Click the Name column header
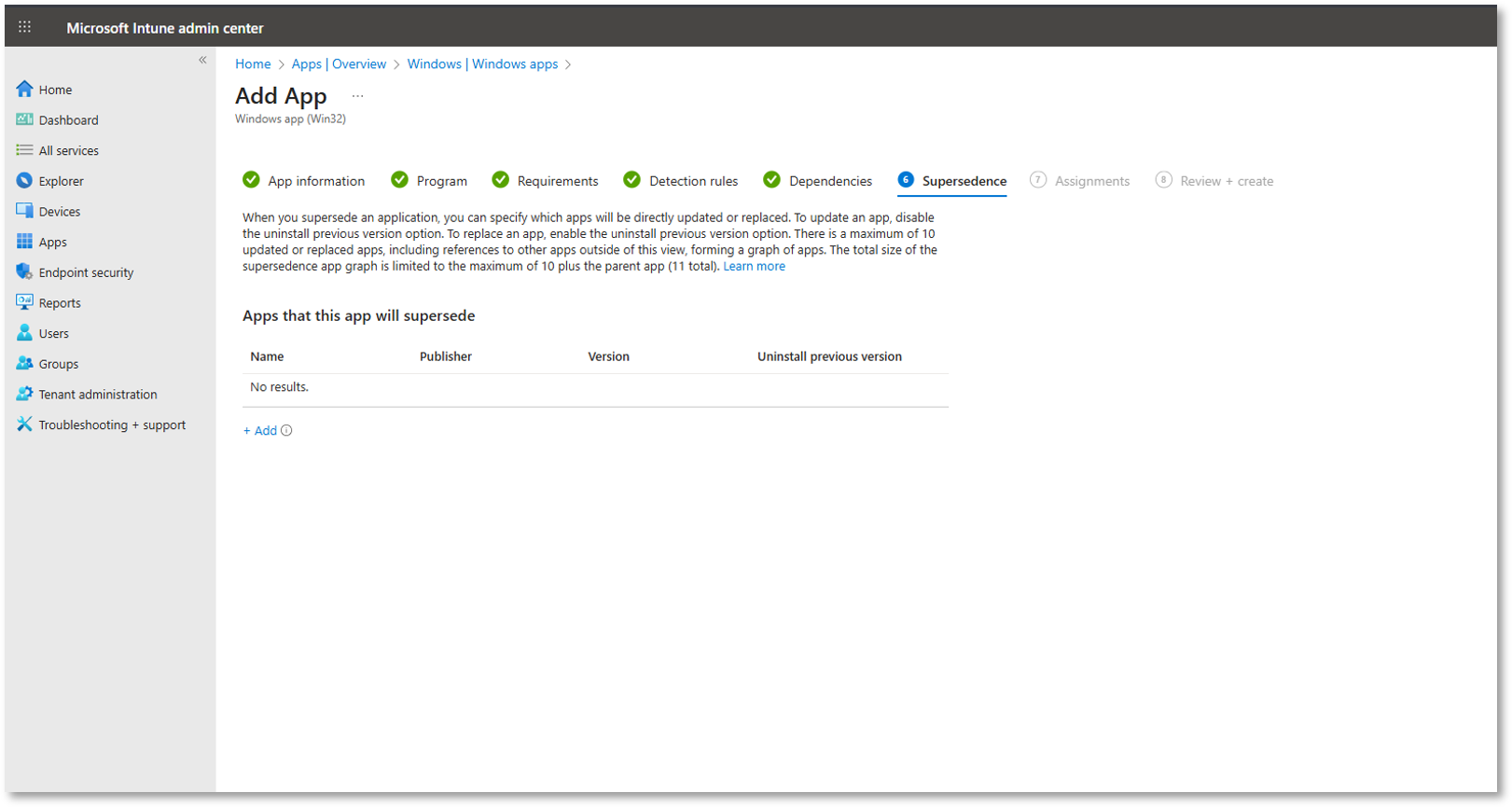Image resolution: width=1512 pixels, height=807 pixels. (267, 356)
